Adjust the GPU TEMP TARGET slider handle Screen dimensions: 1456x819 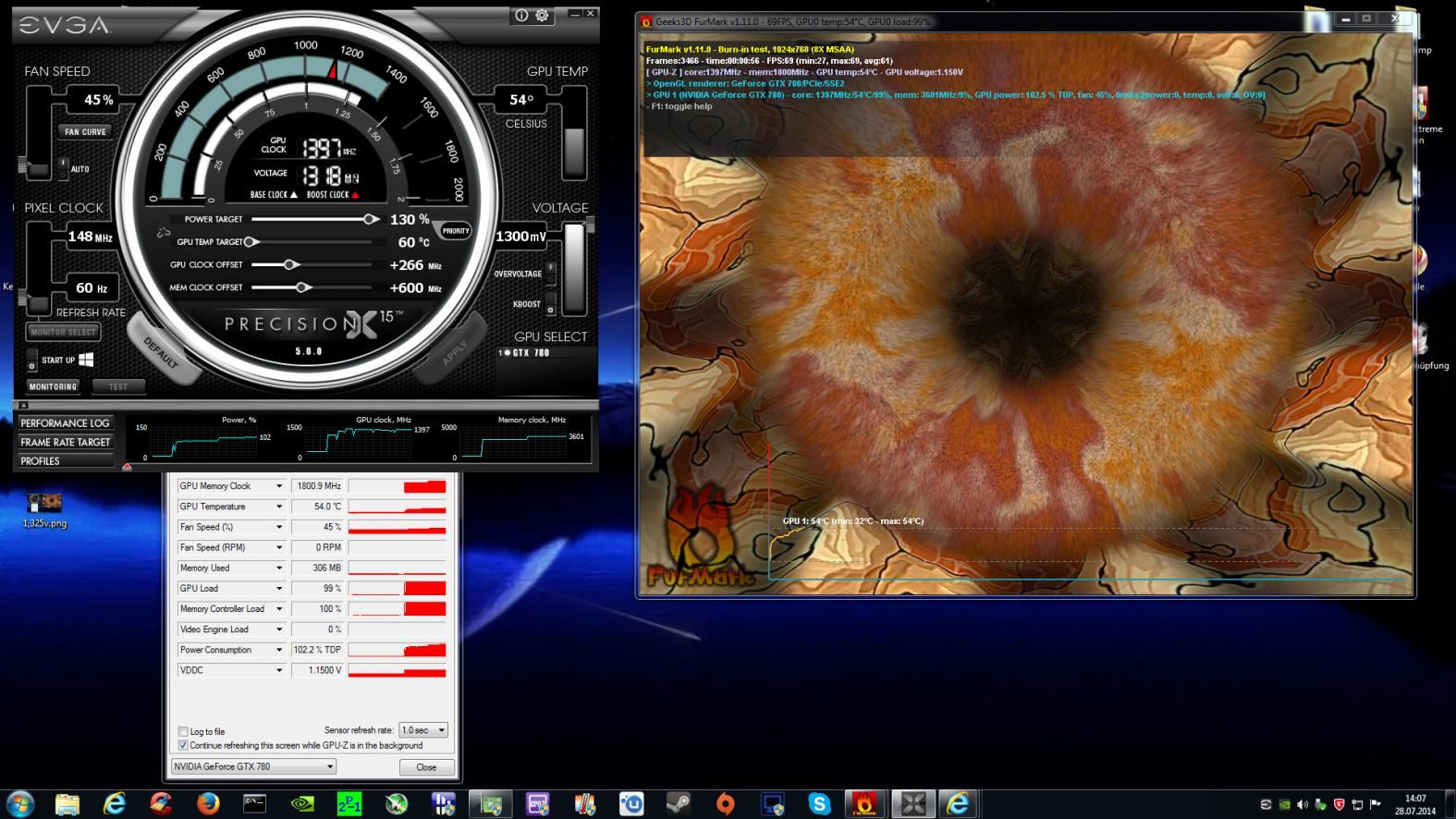(x=251, y=242)
